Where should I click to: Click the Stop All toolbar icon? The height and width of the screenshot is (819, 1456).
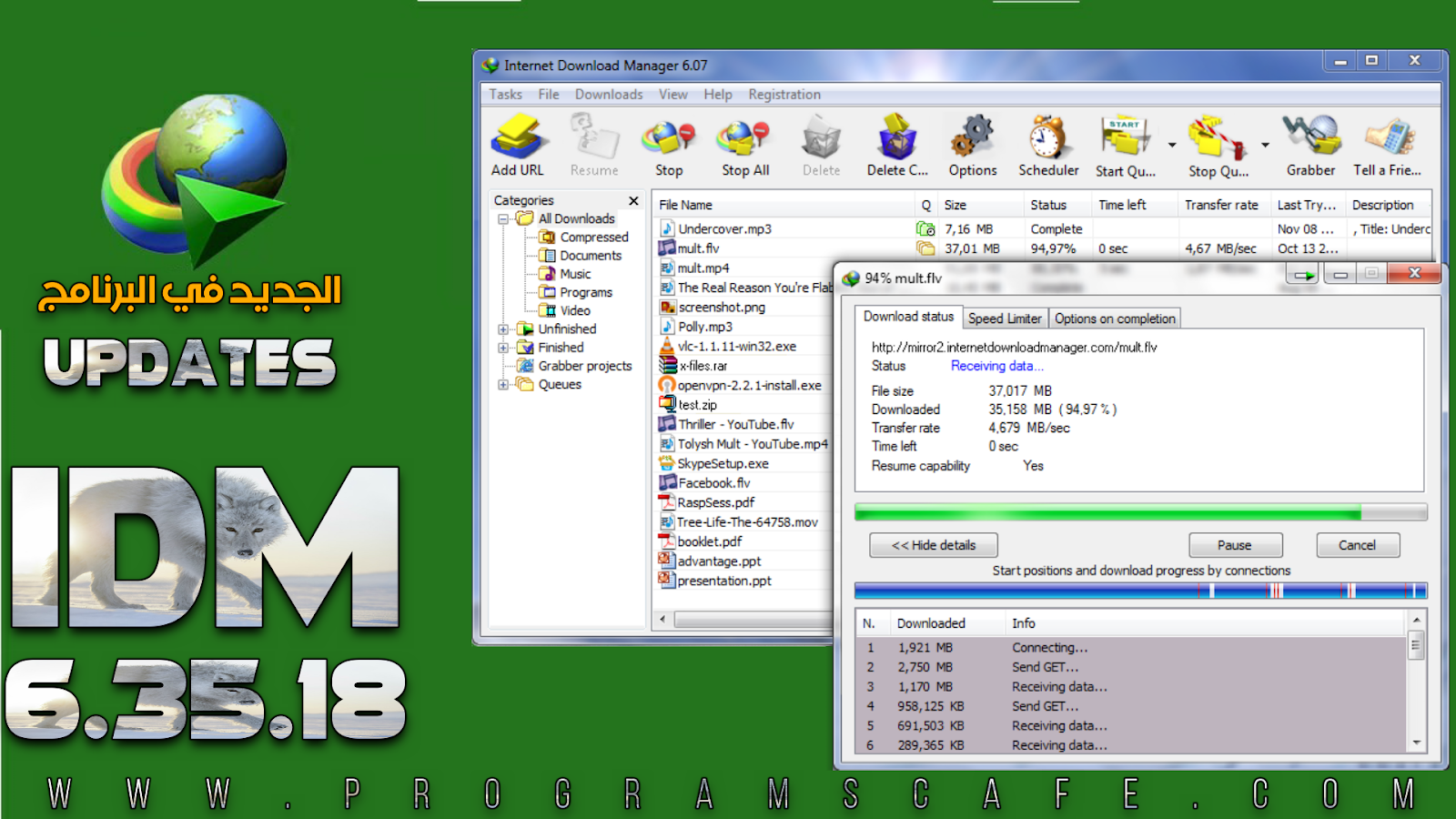(745, 146)
